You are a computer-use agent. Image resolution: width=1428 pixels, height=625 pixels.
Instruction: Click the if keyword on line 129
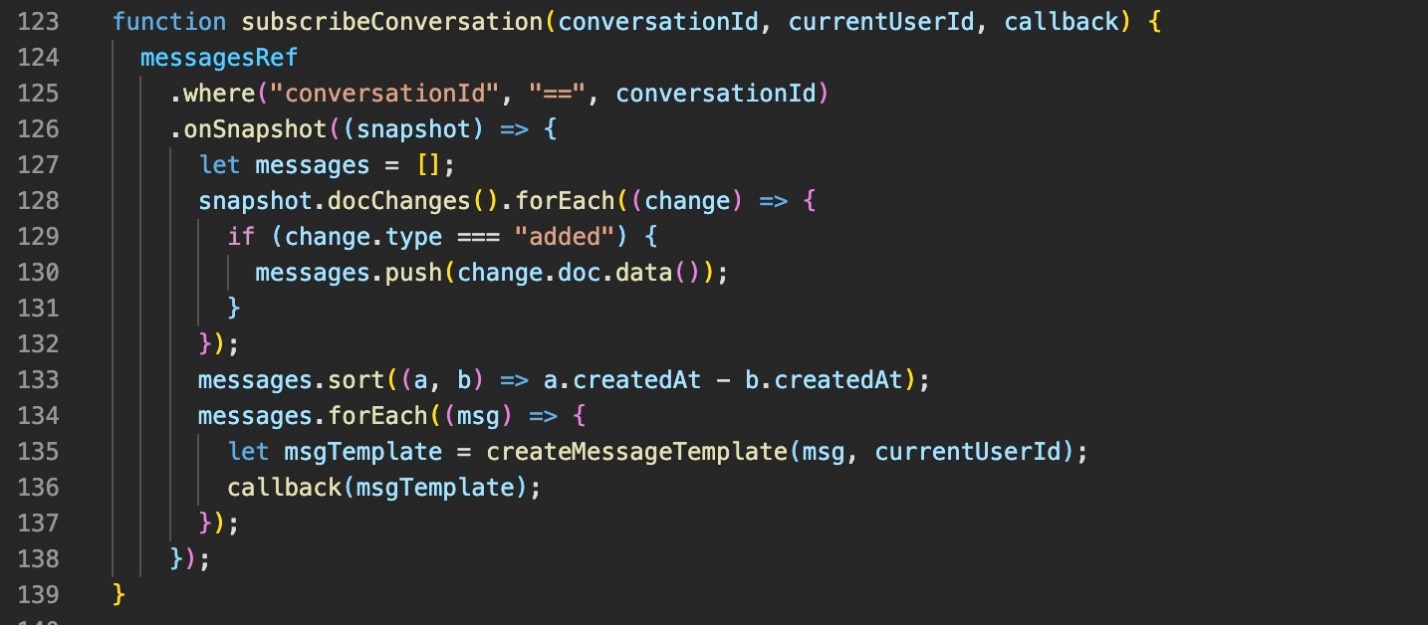(x=241, y=236)
